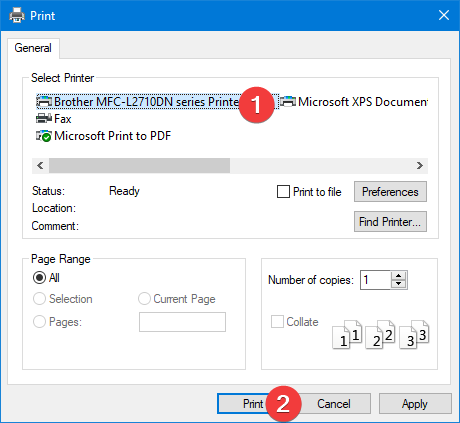Enable the Print to file checkbox
The width and height of the screenshot is (460, 423).
pyautogui.click(x=283, y=192)
